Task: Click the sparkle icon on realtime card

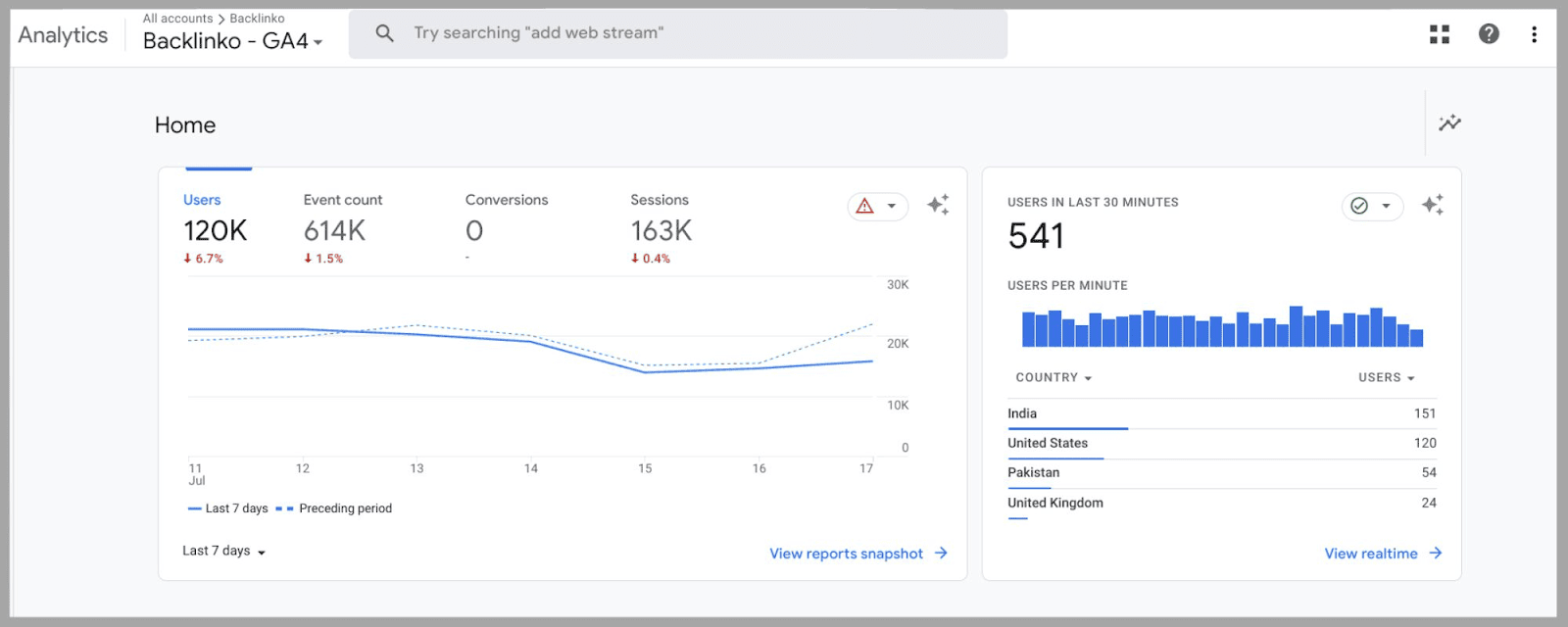Action: (x=1432, y=205)
